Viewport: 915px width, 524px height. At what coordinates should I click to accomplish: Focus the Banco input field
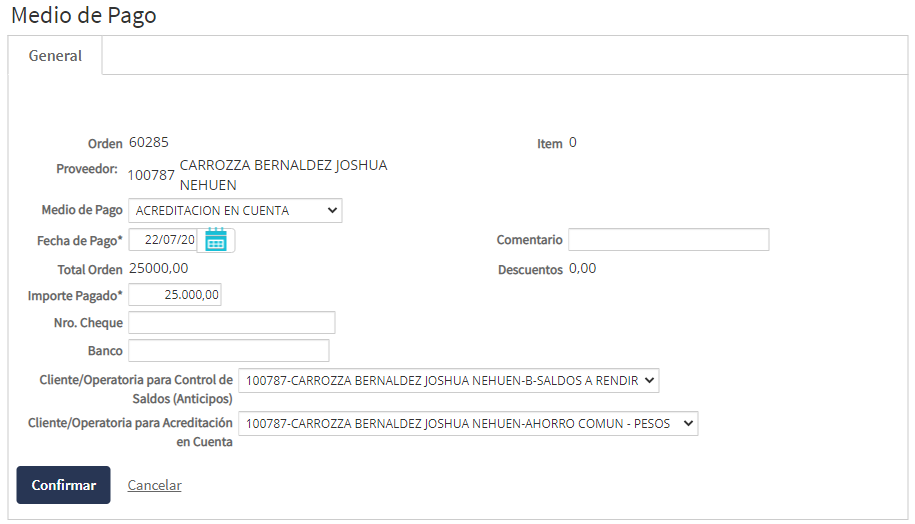coord(229,351)
